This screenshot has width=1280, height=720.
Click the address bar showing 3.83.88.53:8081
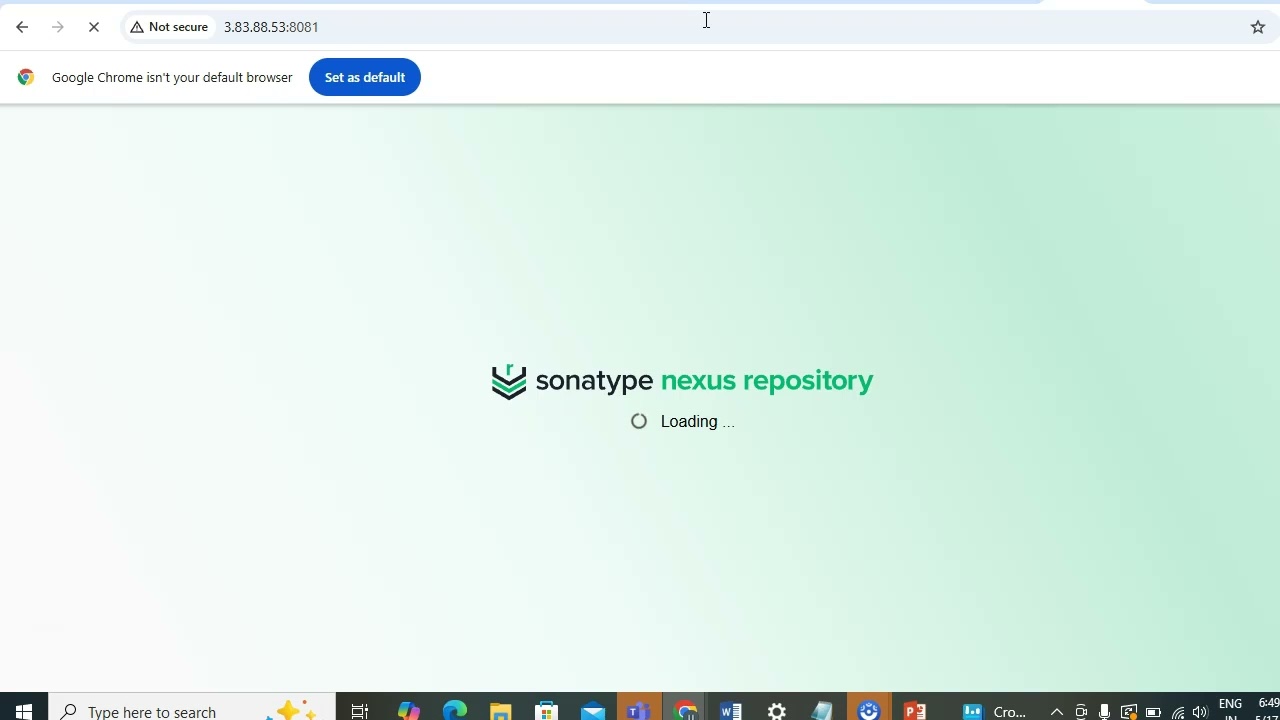pyautogui.click(x=700, y=27)
